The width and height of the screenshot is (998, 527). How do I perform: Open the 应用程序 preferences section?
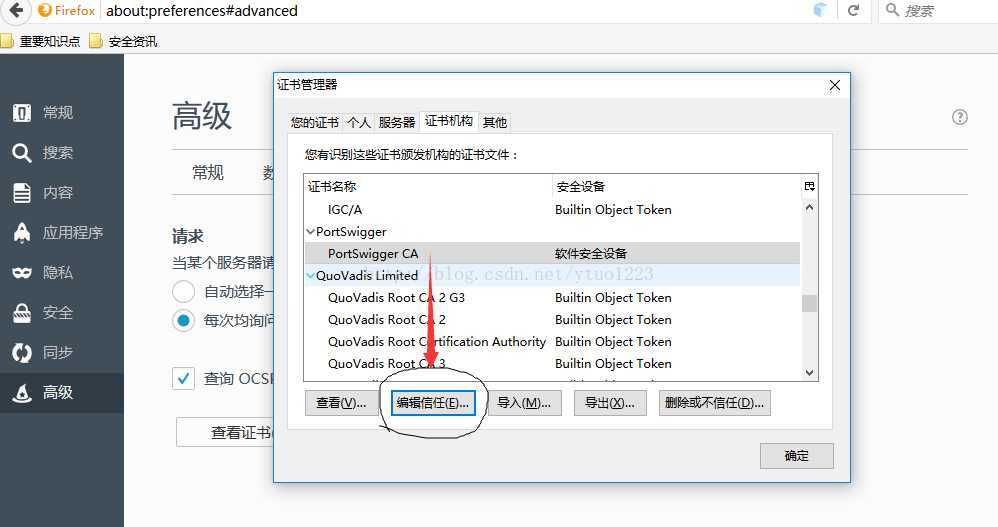click(62, 233)
